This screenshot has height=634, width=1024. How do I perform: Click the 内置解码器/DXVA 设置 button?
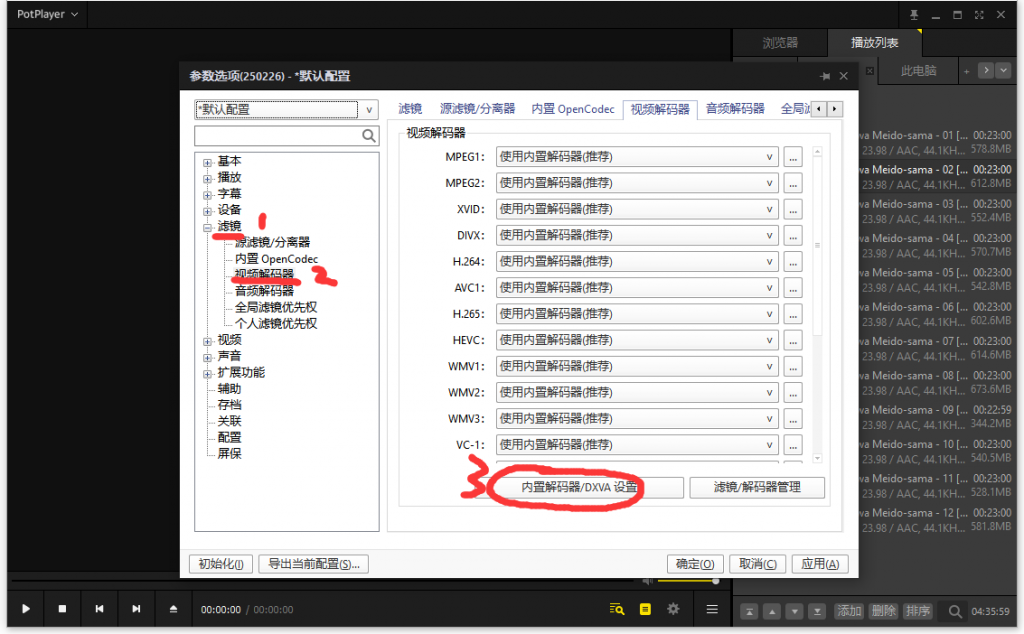pyautogui.click(x=579, y=487)
